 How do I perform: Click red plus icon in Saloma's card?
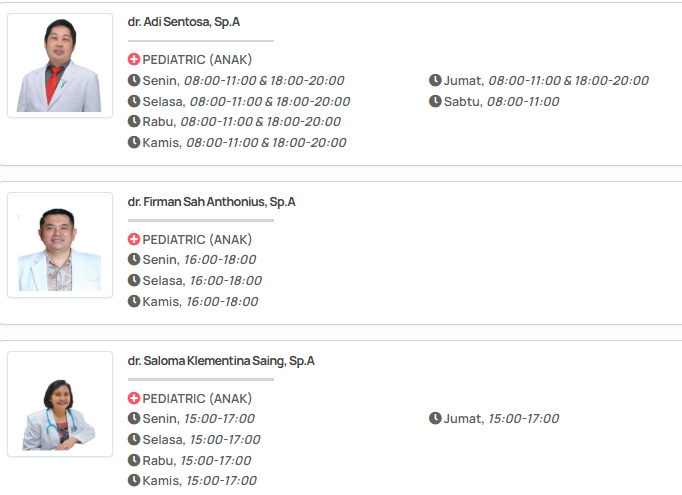134,399
